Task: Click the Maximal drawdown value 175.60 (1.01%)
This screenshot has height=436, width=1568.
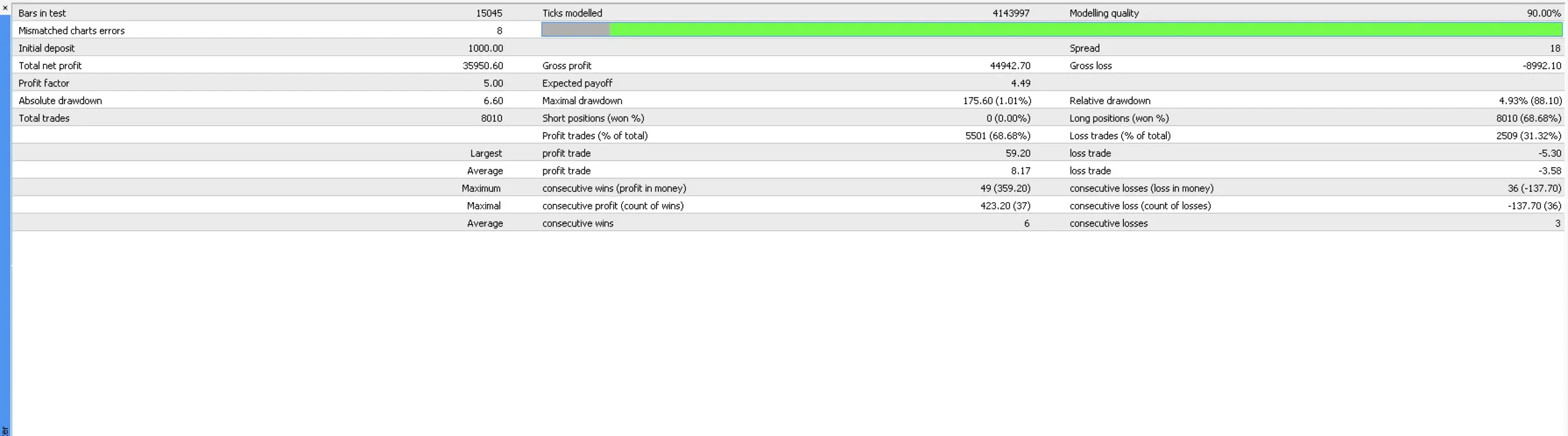Action: coord(997,100)
